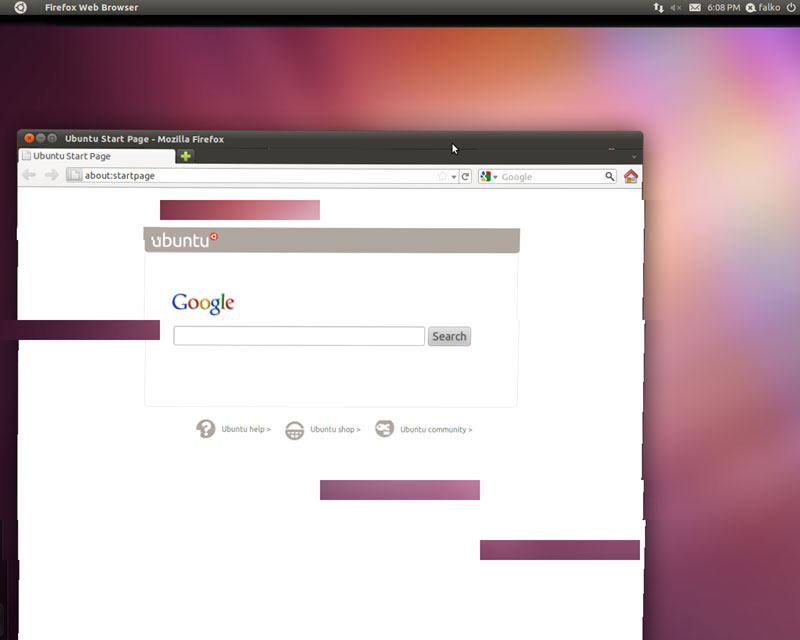The width and height of the screenshot is (800, 640).
Task: Open the Ubuntu help link
Action: pos(246,429)
